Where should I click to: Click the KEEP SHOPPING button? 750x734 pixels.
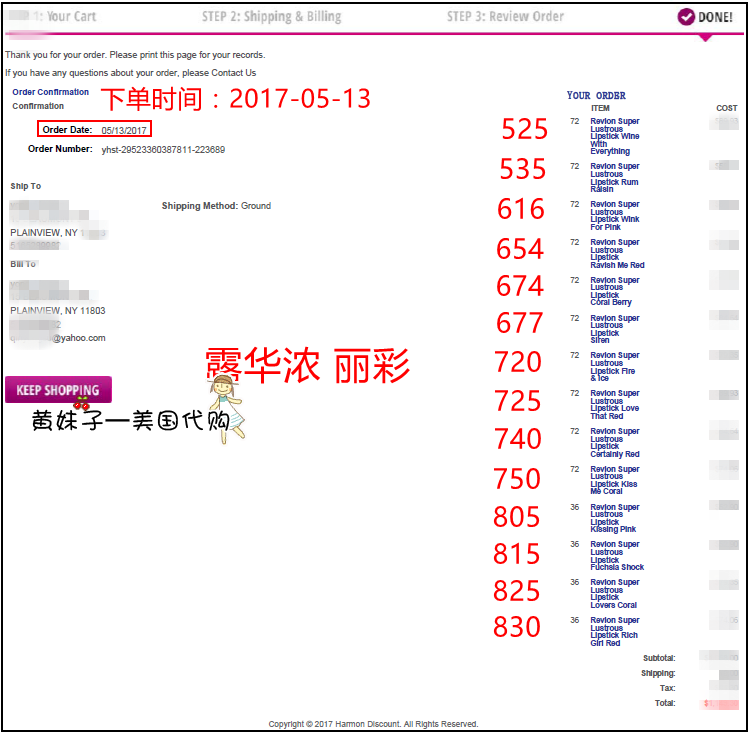pos(58,390)
